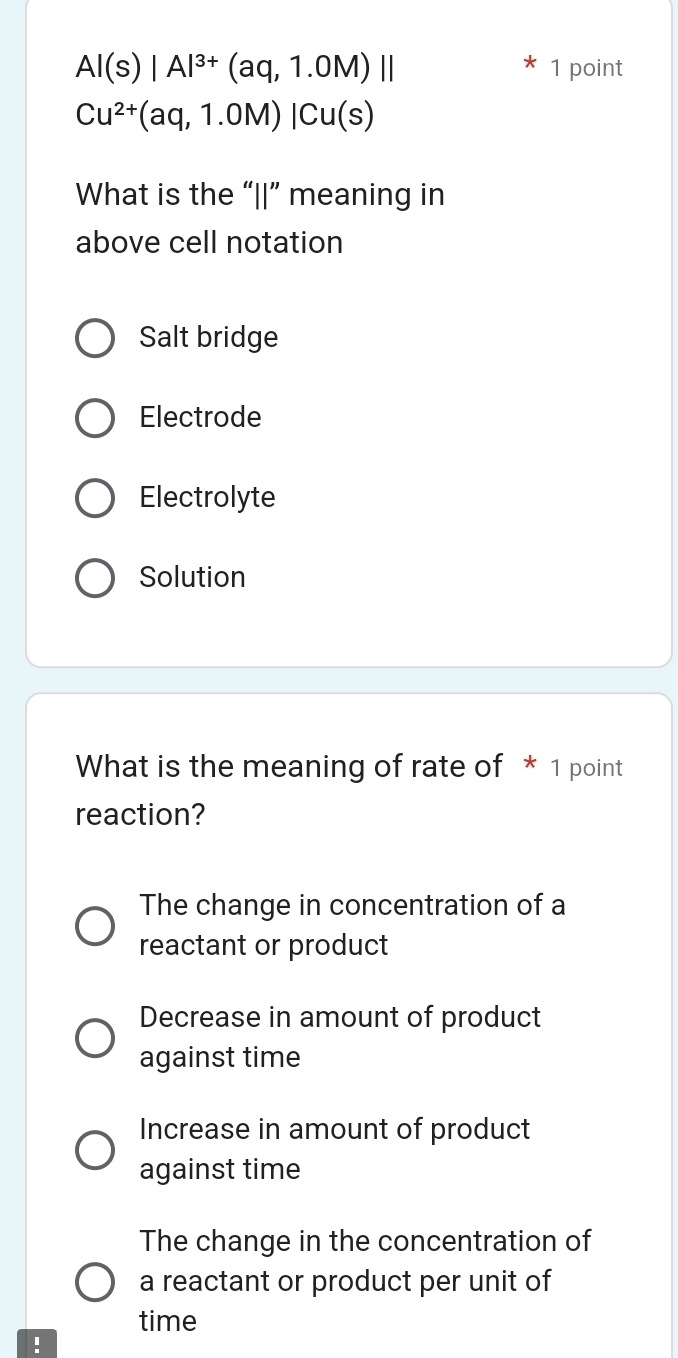The height and width of the screenshot is (1358, 678).
Task: Click the 'Electrolyte' answer label text
Action: (208, 498)
